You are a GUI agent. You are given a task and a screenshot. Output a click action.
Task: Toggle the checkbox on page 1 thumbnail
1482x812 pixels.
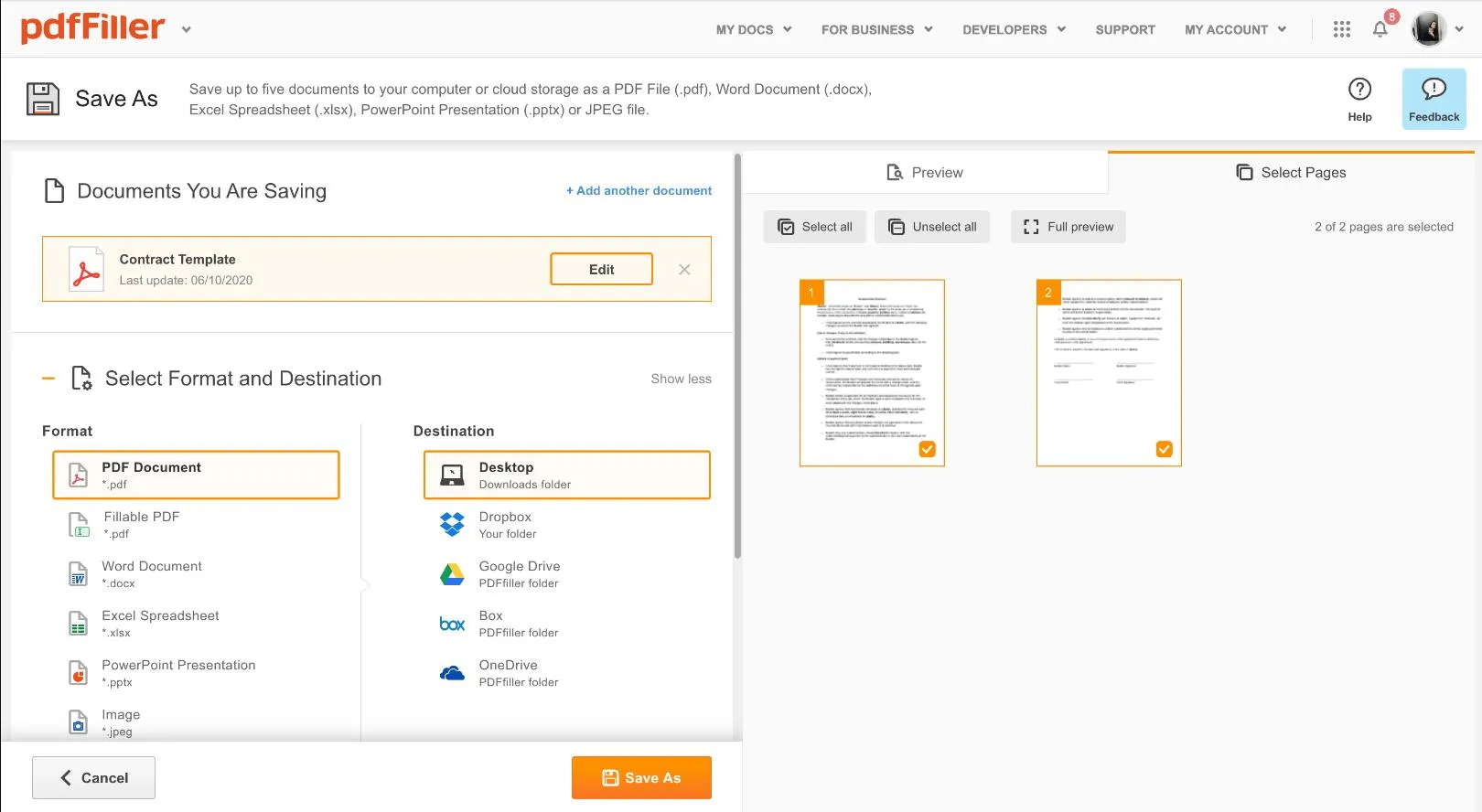click(x=927, y=449)
